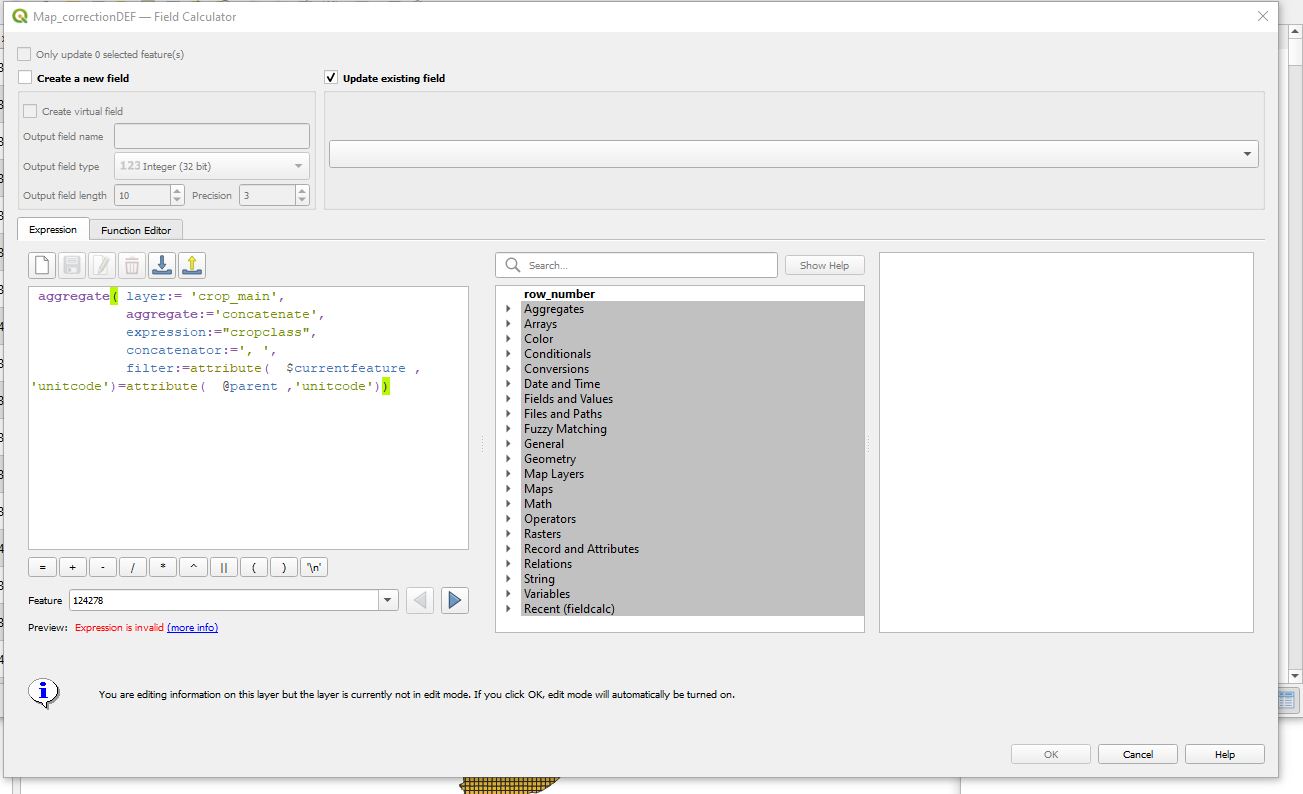Insert the power caret operator

(193, 567)
